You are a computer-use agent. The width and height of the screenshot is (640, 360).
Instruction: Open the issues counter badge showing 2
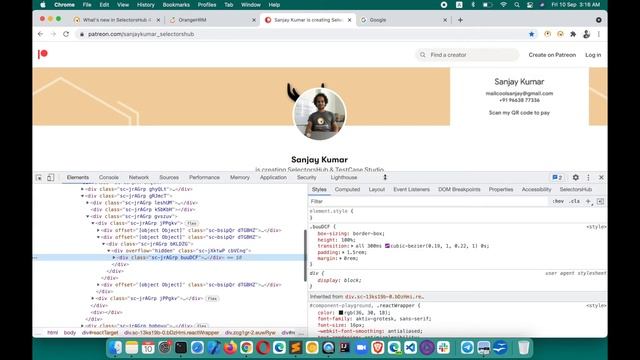tap(557, 178)
